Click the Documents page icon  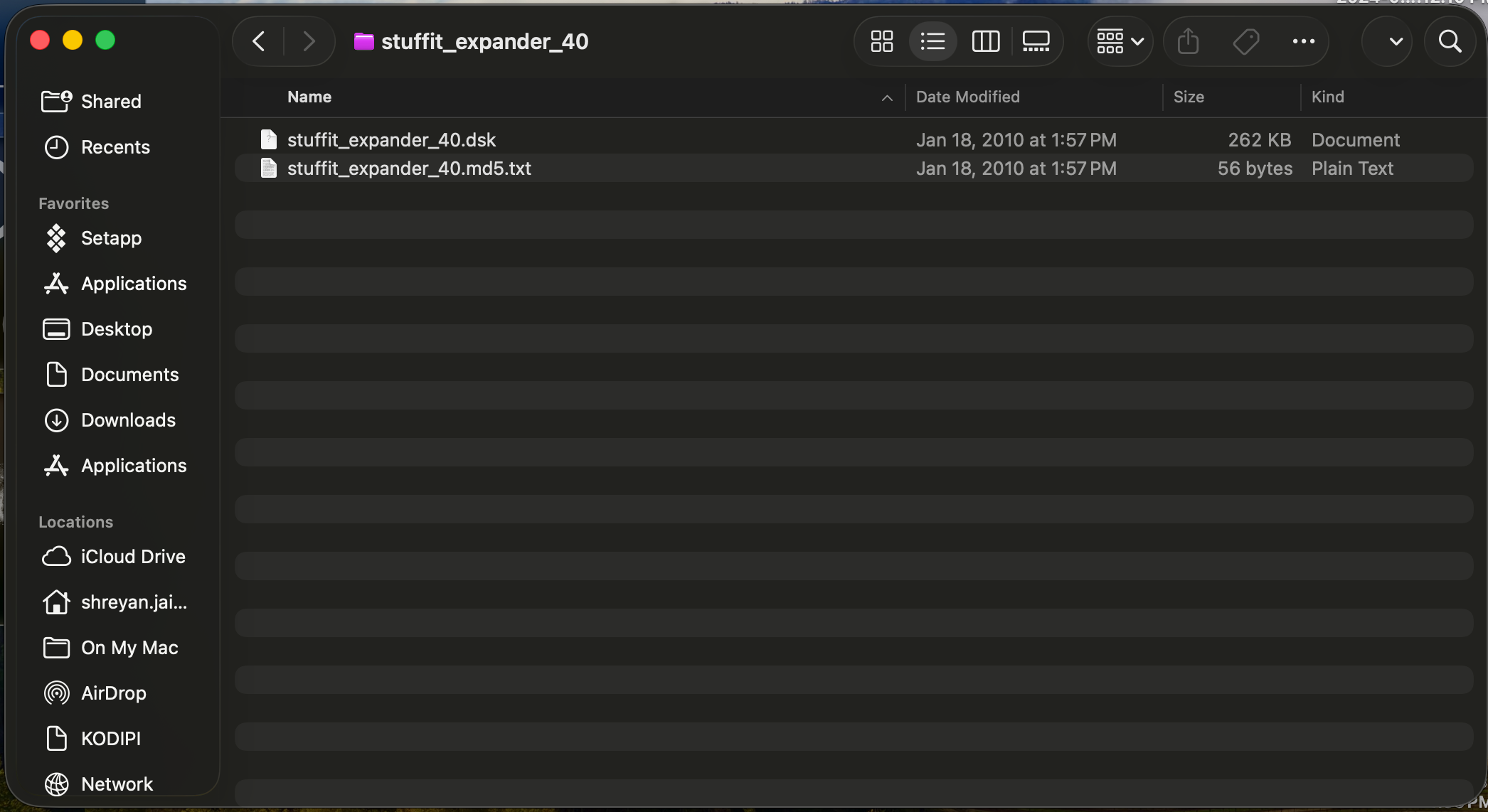point(56,374)
